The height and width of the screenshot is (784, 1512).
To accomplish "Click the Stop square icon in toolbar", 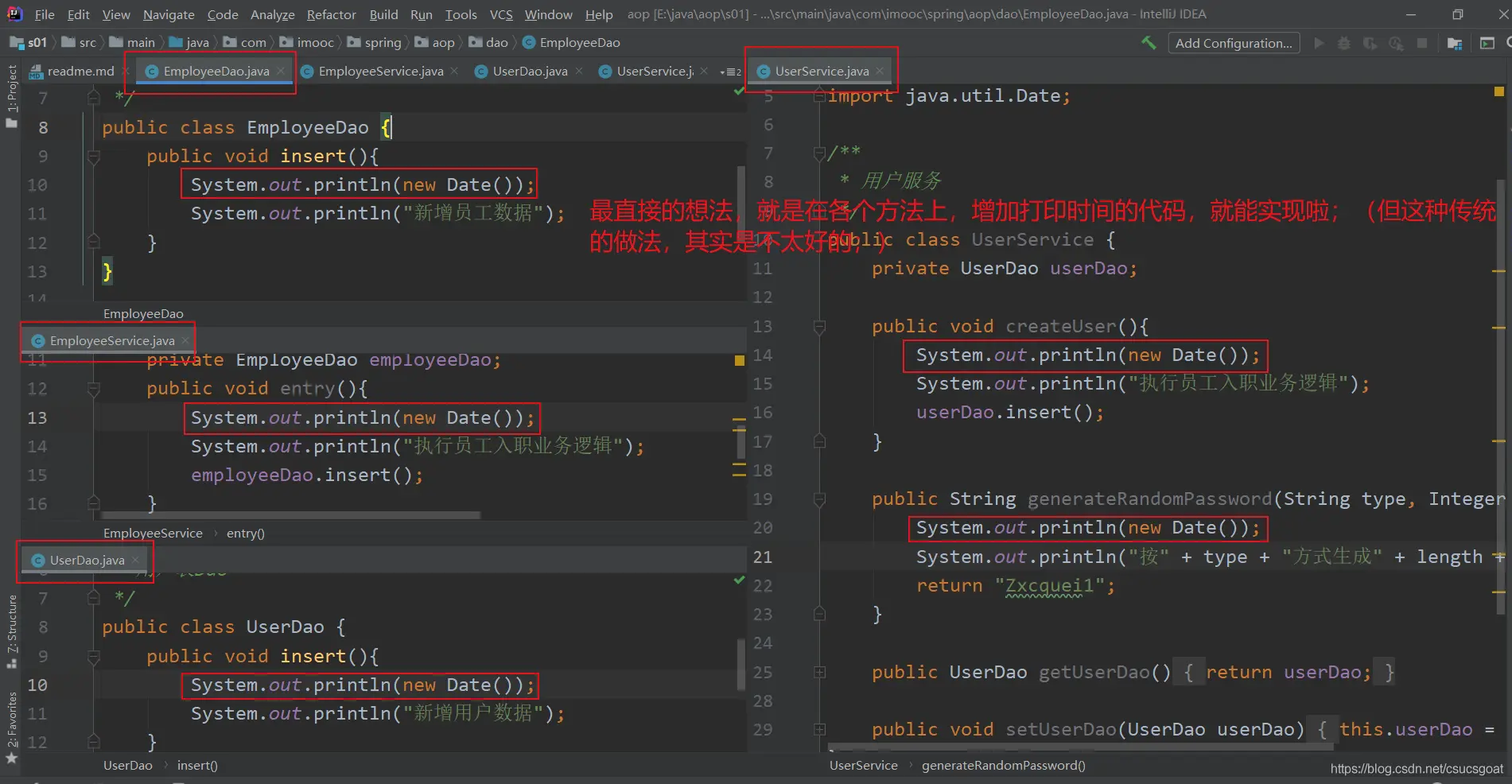I will pos(1422,43).
